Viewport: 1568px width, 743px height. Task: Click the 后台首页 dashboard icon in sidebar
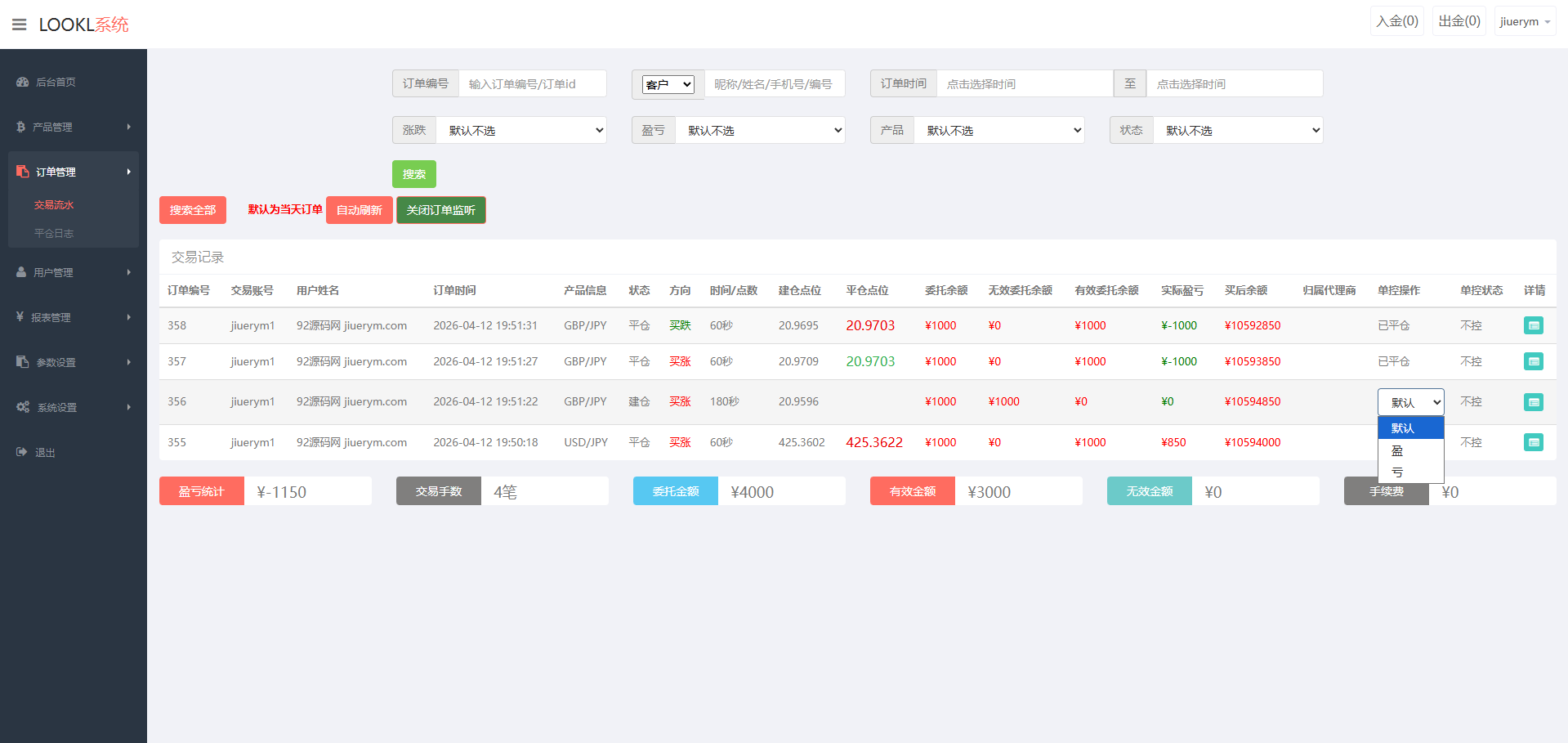[x=22, y=82]
